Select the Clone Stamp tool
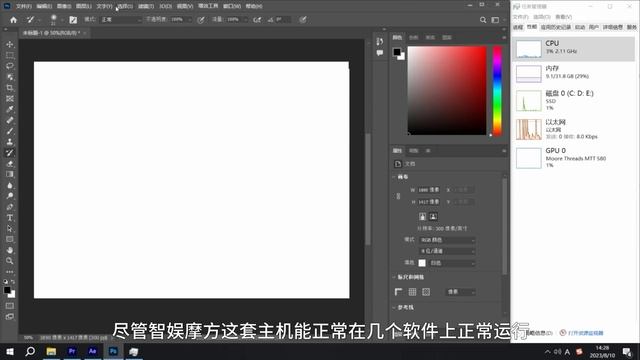 tap(10, 142)
